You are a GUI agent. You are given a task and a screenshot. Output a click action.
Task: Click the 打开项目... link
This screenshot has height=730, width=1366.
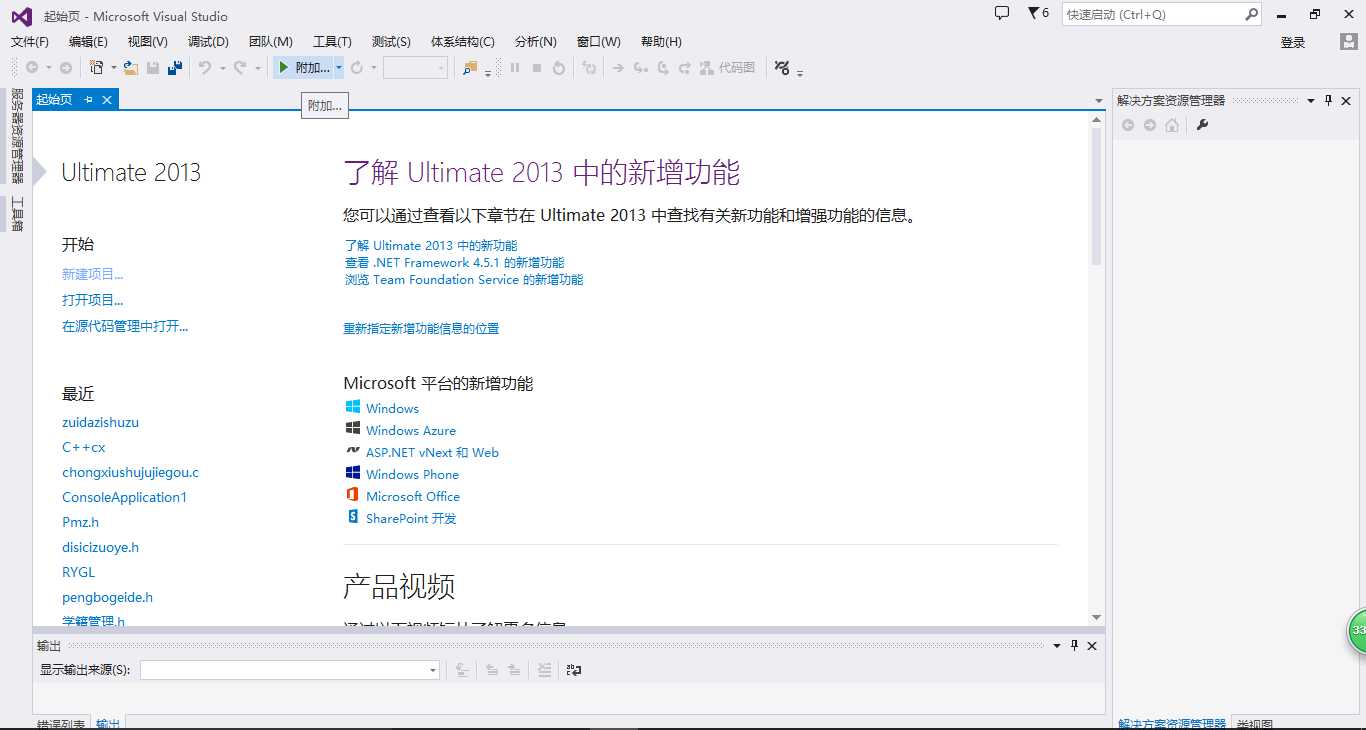pos(92,300)
